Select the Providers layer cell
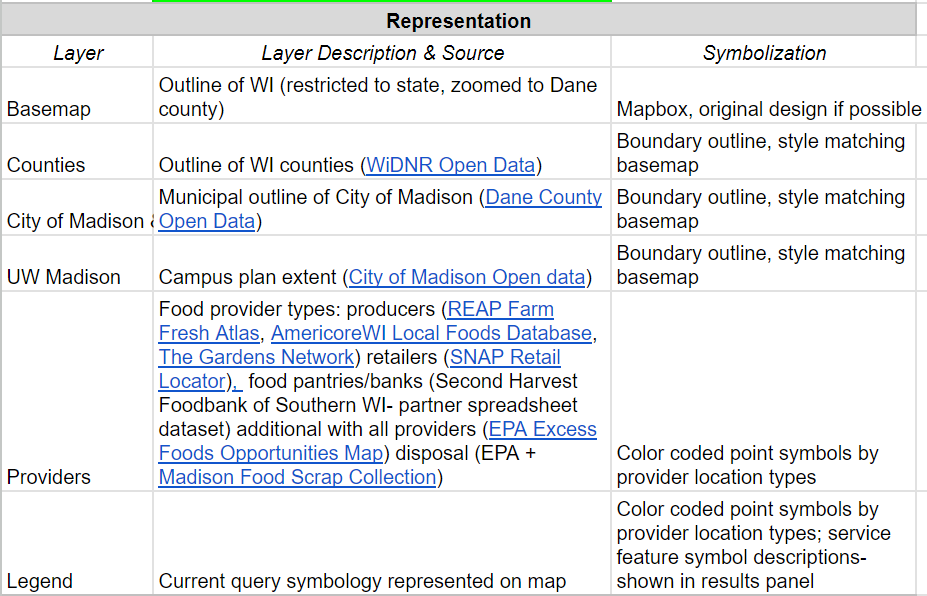 pyautogui.click(x=77, y=391)
